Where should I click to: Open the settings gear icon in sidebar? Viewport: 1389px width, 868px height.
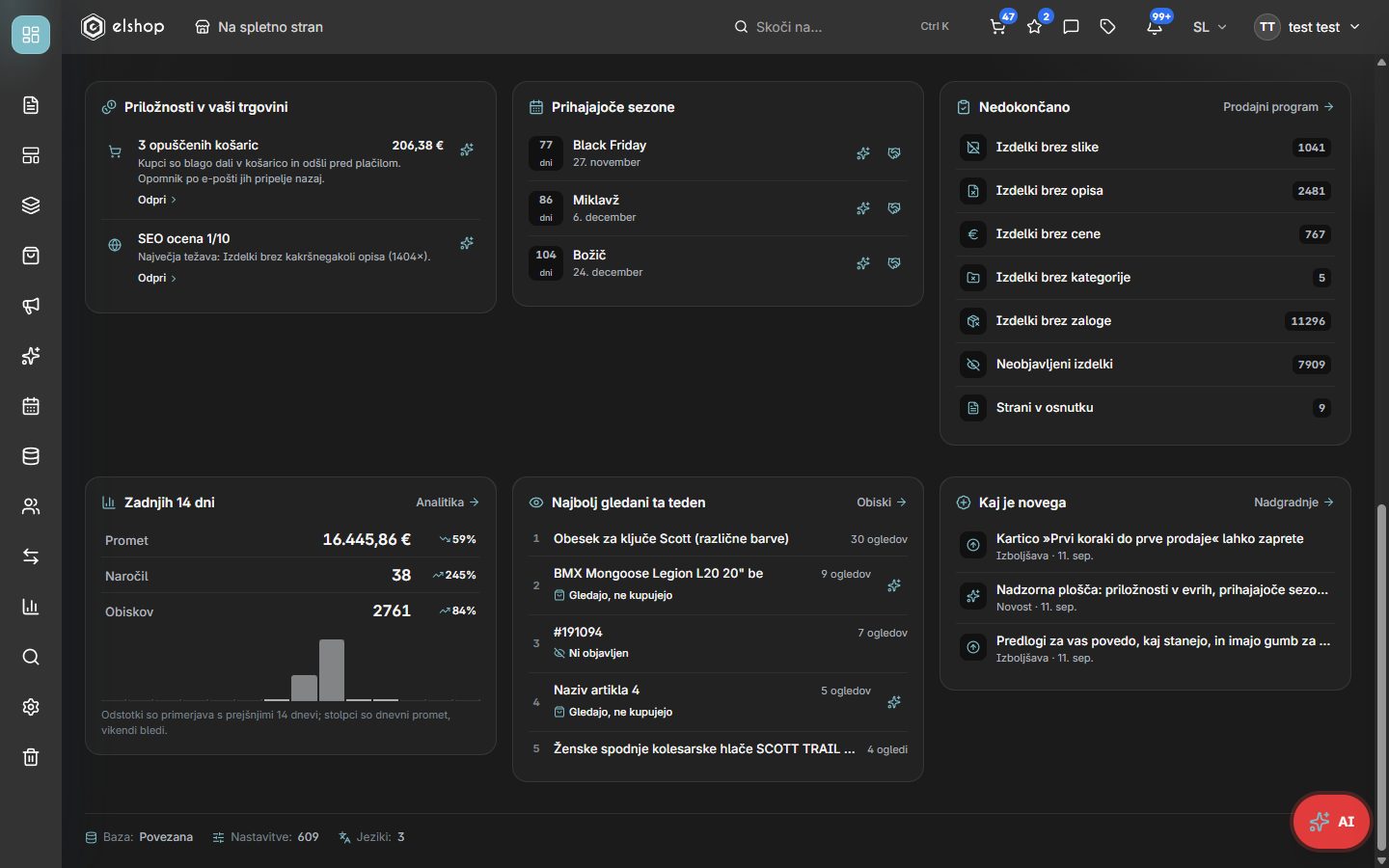[x=31, y=707]
